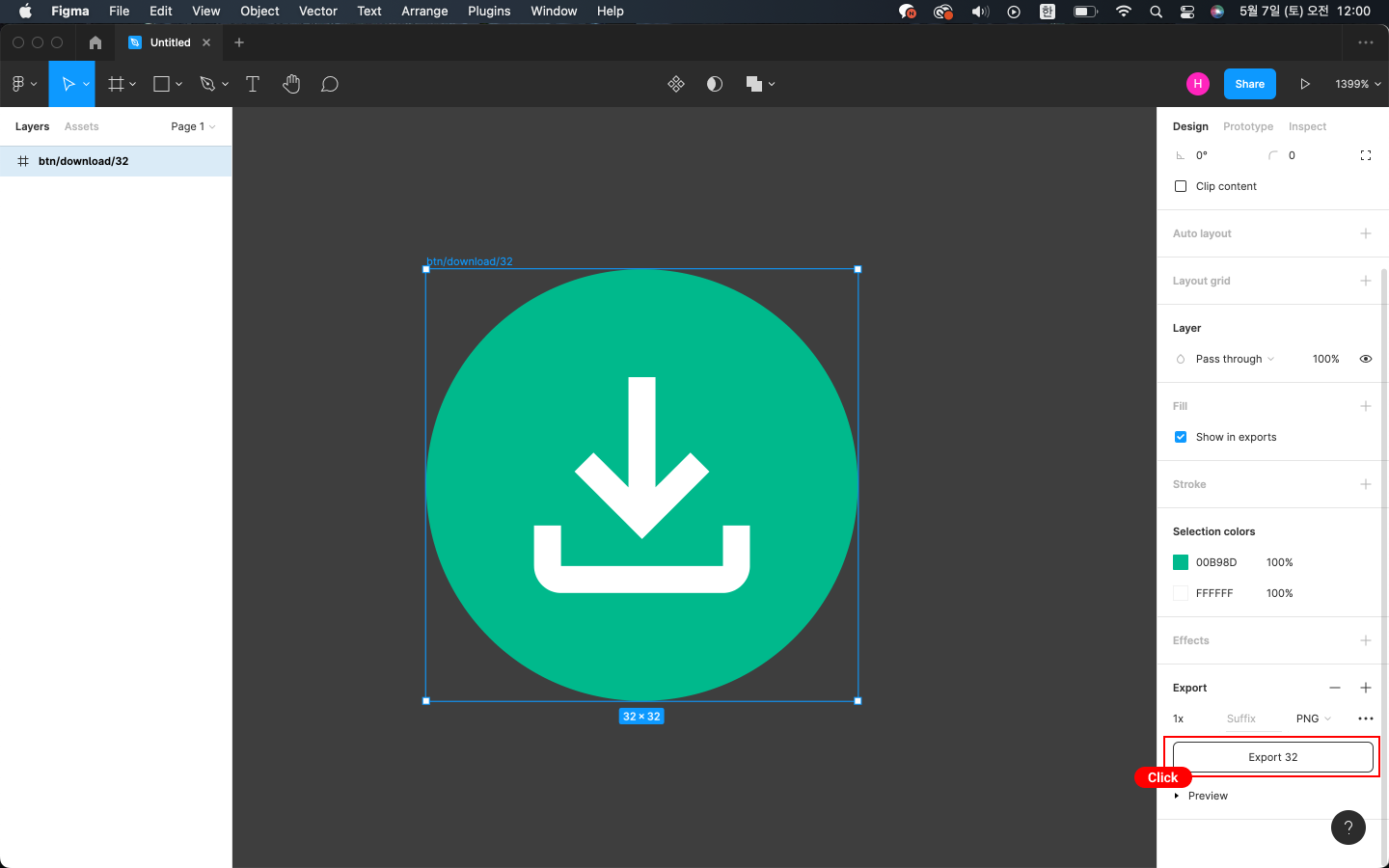Add an Effect with plus icon
Viewport: 1389px width, 868px height.
click(1366, 640)
